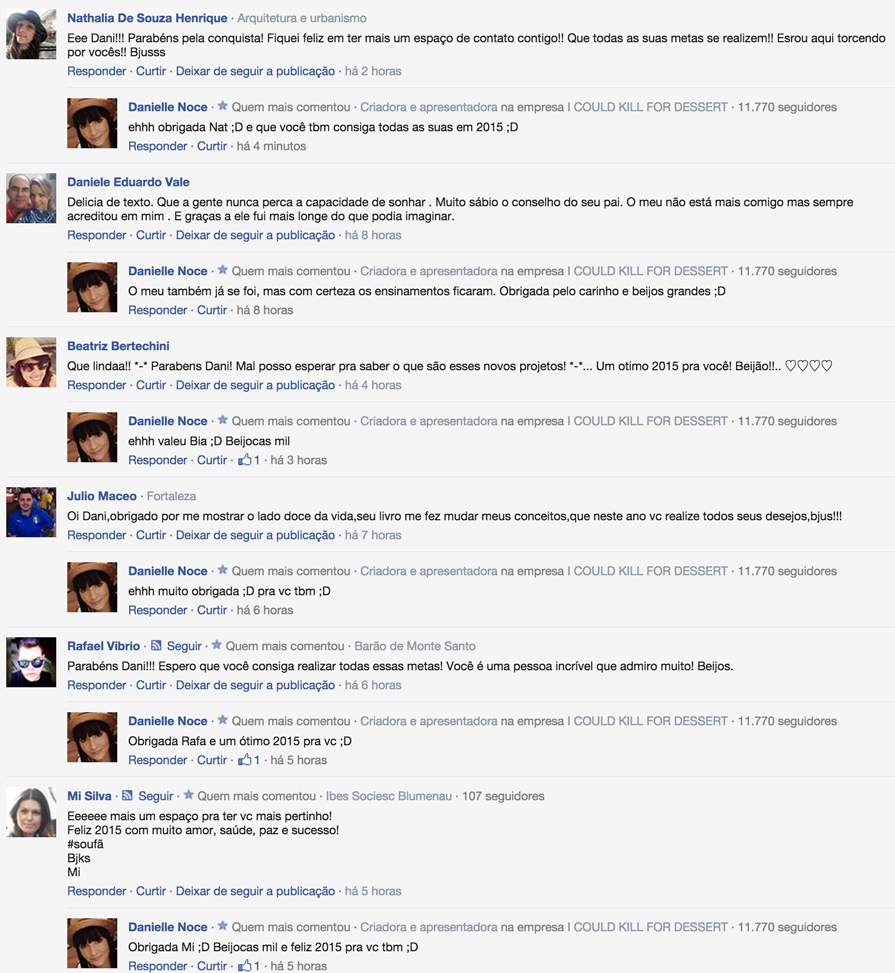This screenshot has width=895, height=973.
Task: Open the Danielle Noce name link replying to Daniele
Action: point(168,271)
